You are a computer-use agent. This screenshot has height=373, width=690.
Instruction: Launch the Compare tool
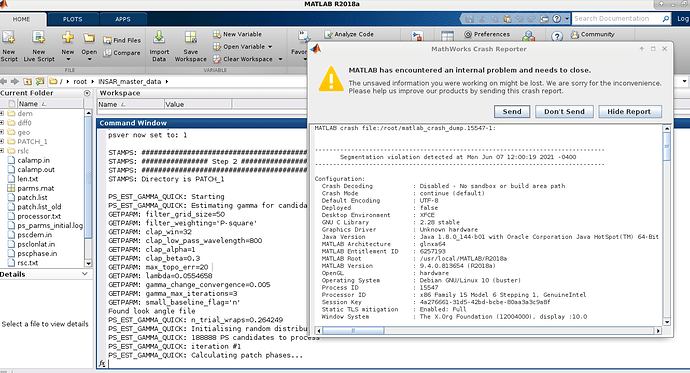(x=122, y=53)
